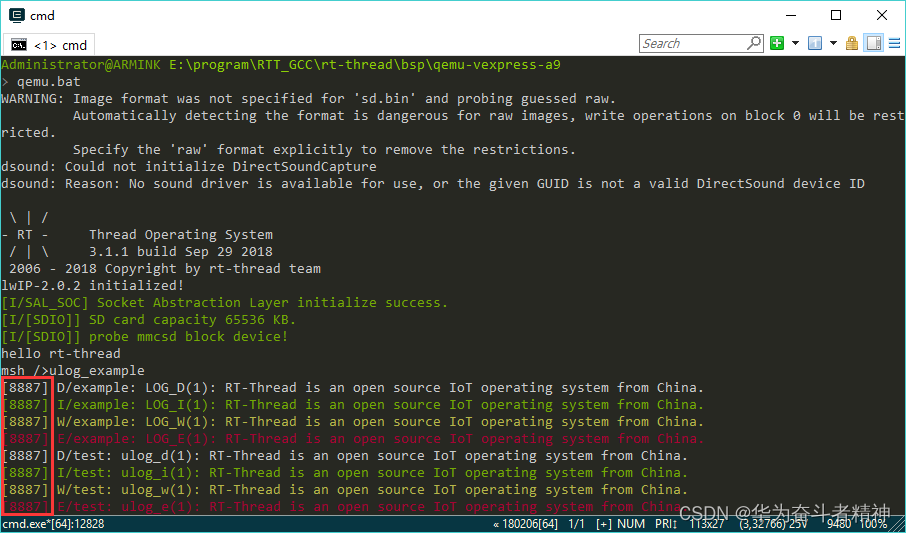This screenshot has width=906, height=533.
Task: Click 'hello rt-thread' output line
Action: [61, 353]
